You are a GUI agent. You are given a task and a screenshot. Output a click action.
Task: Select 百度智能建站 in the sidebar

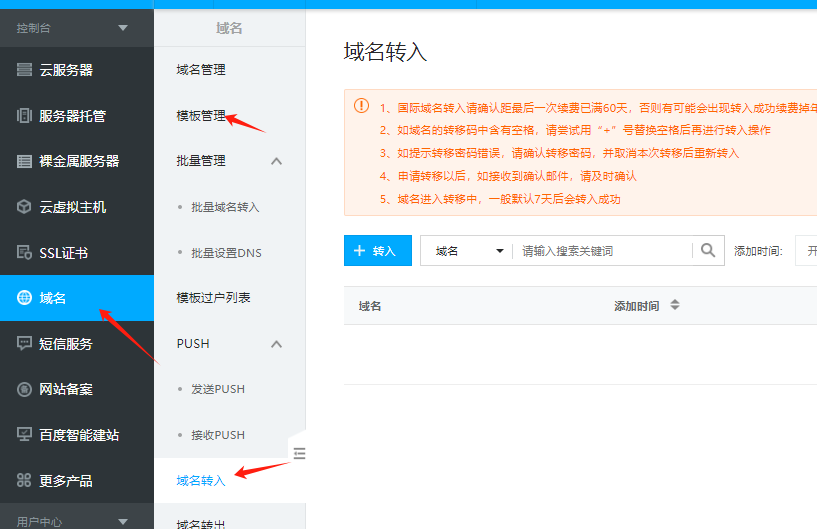(x=77, y=435)
